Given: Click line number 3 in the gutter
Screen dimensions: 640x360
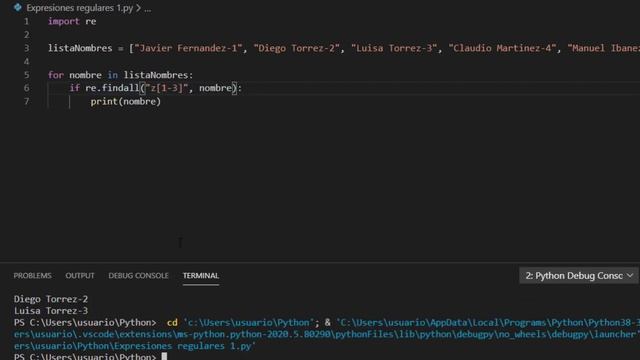Looking at the screenshot, I should coord(27,48).
